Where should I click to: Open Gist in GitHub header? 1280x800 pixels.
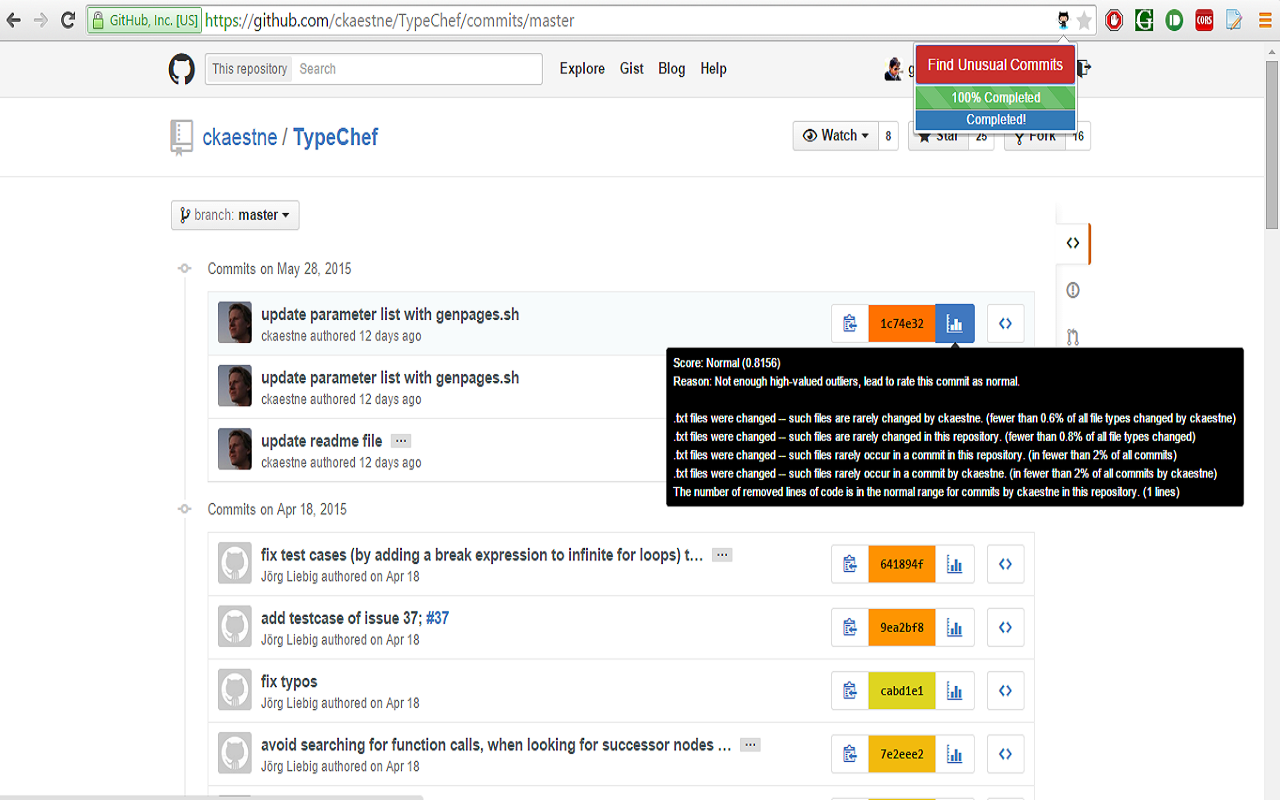(x=632, y=69)
